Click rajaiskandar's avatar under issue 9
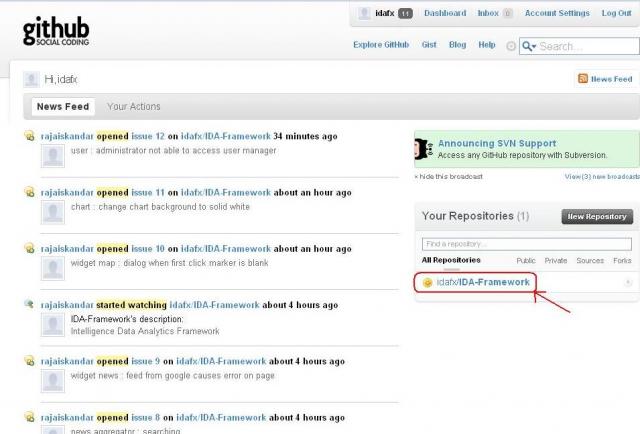 53,381
